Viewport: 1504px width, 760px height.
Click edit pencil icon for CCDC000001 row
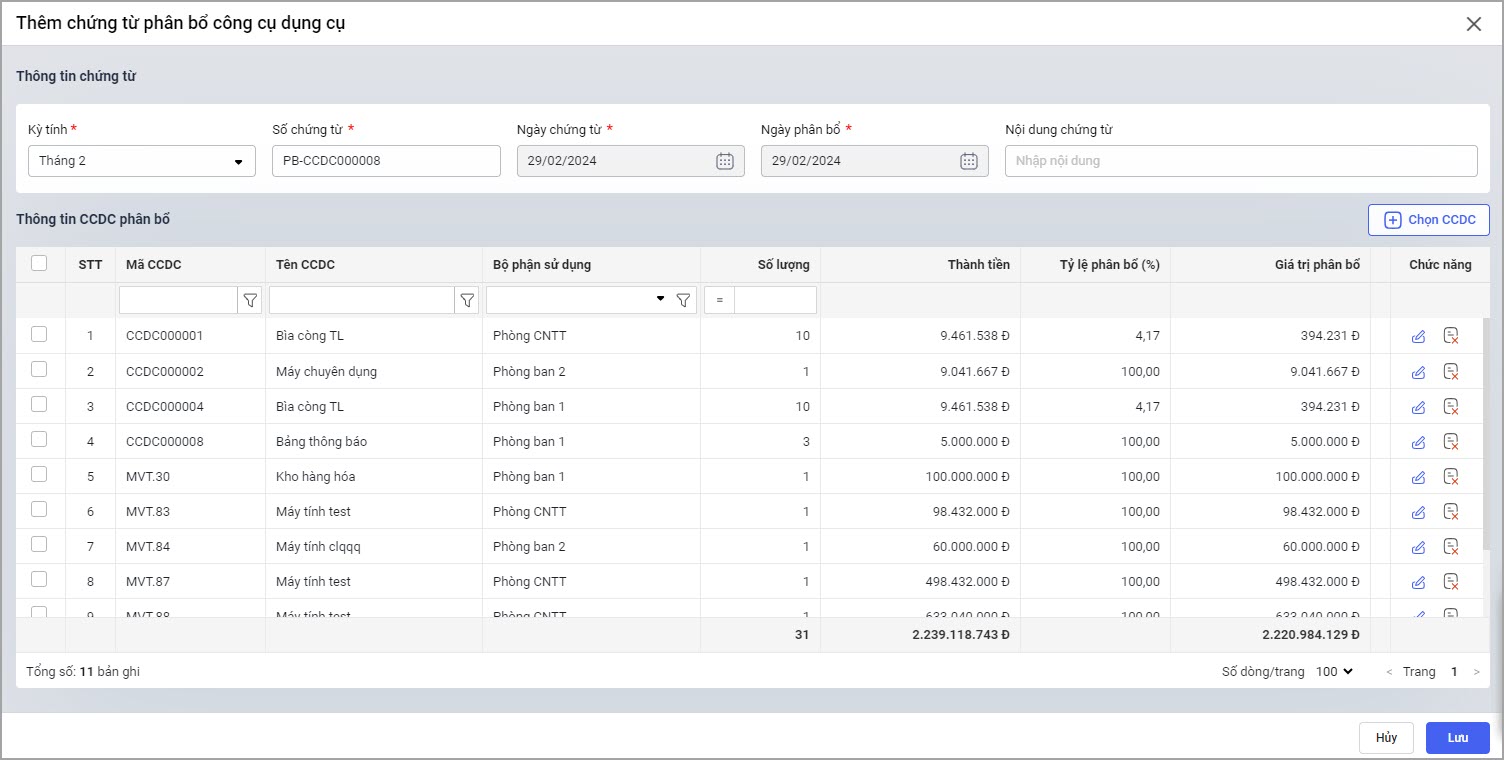tap(1418, 337)
